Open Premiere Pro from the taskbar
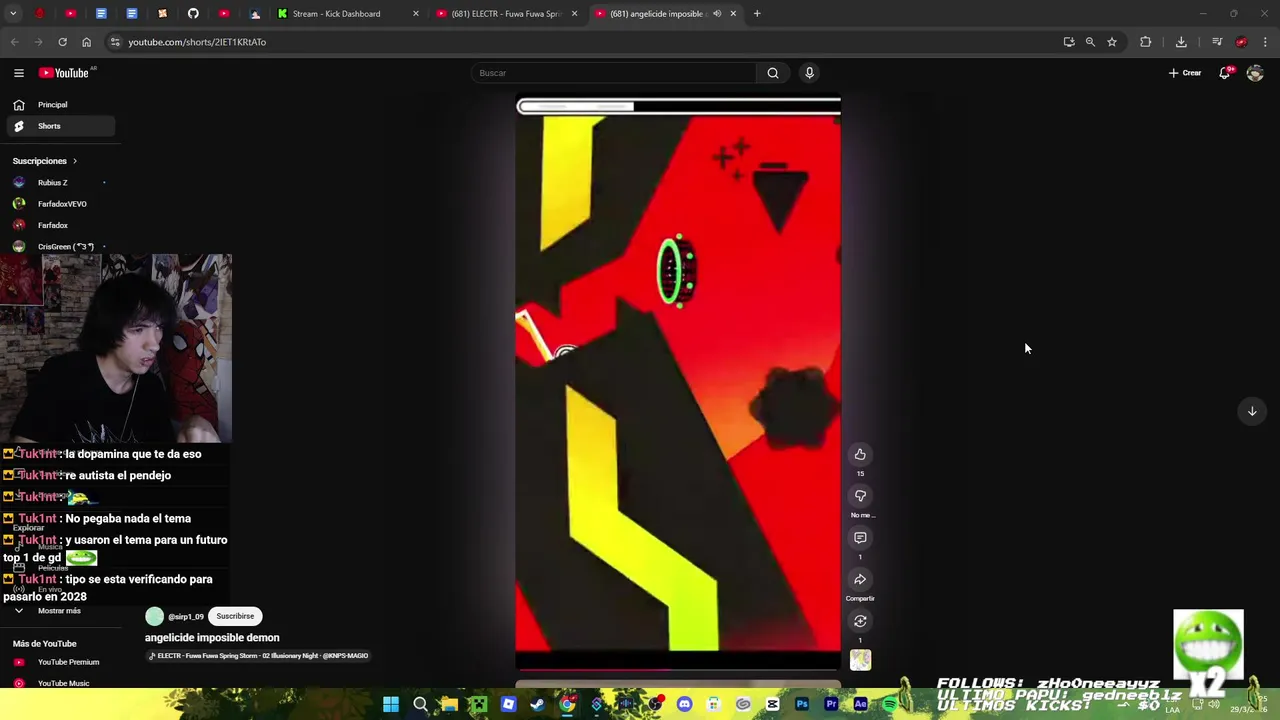The height and width of the screenshot is (720, 1280). [x=831, y=704]
